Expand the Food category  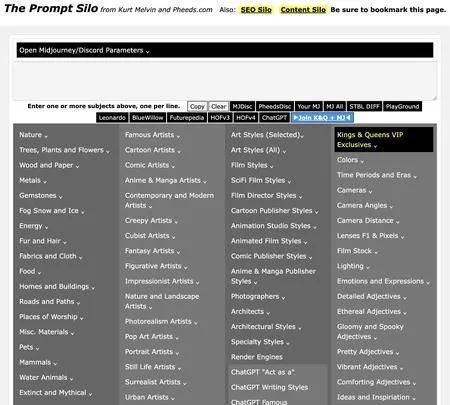pos(30,271)
